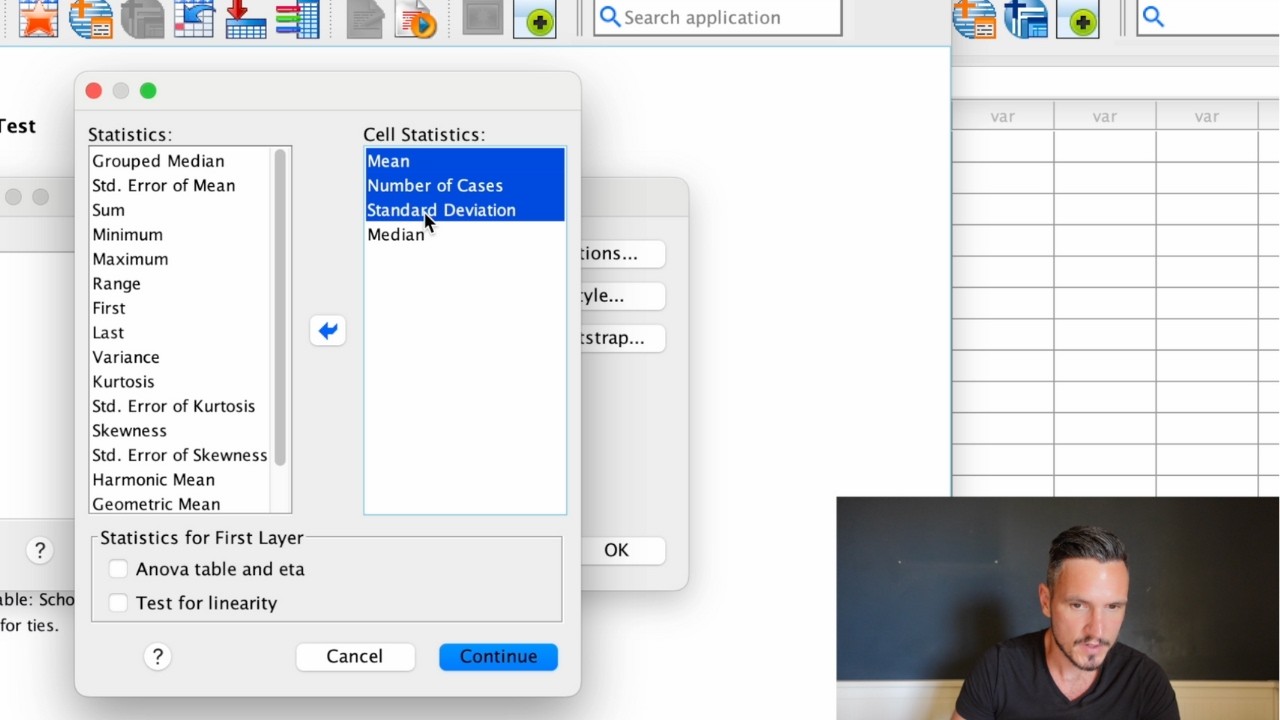The height and width of the screenshot is (720, 1280).
Task: Click the help button in background dialog
Action: pos(40,550)
